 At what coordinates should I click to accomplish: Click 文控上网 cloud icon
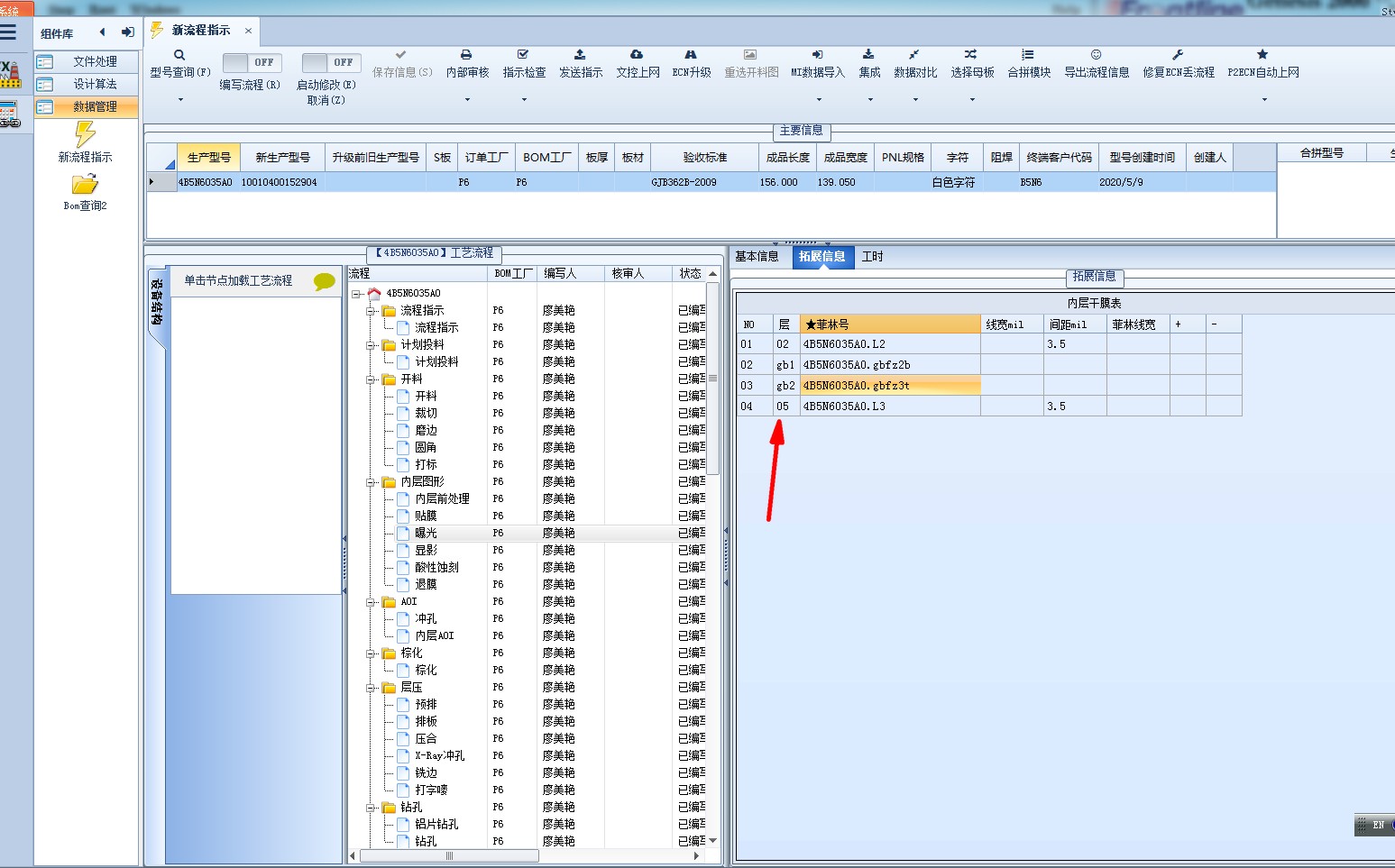[637, 55]
